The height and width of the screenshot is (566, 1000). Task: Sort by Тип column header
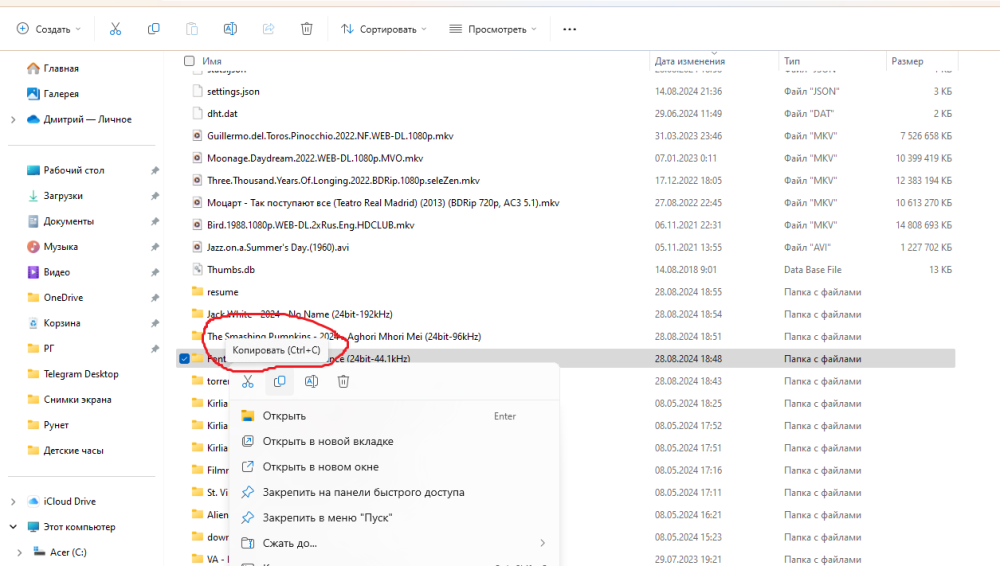(791, 61)
